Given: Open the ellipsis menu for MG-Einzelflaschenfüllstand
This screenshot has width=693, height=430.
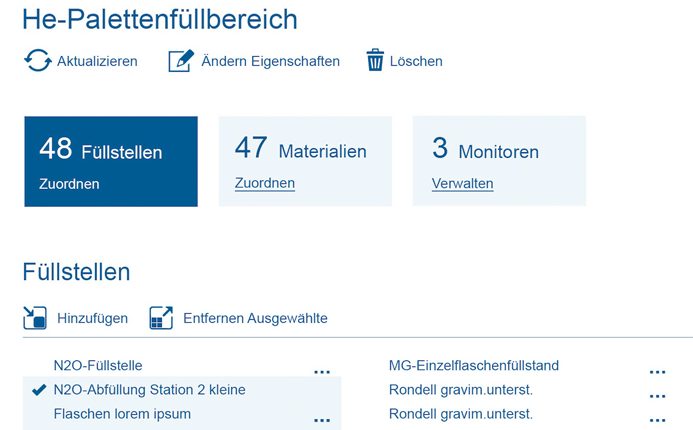Looking at the screenshot, I should tap(657, 372).
